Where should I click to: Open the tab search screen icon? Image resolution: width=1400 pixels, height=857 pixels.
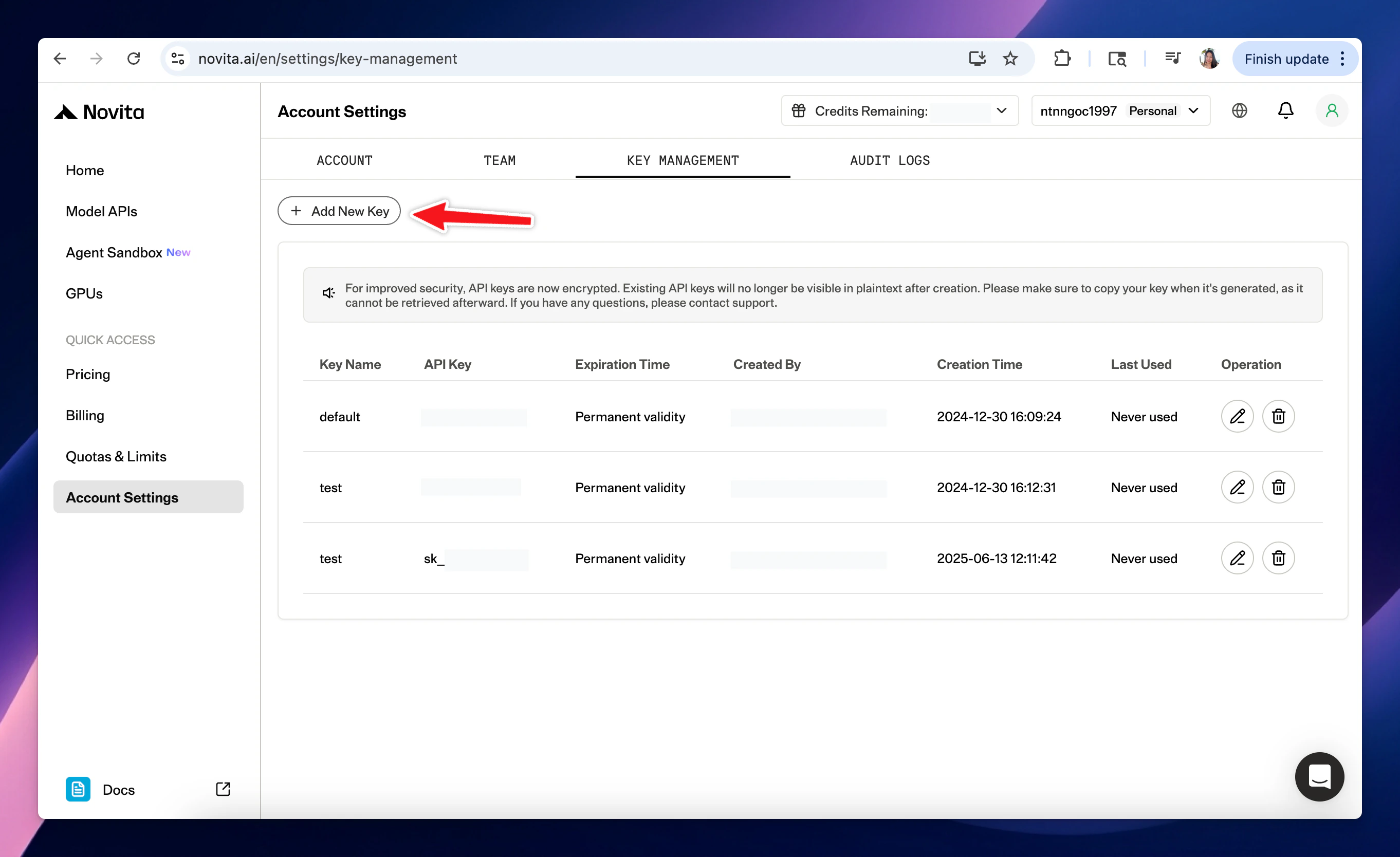click(1117, 59)
